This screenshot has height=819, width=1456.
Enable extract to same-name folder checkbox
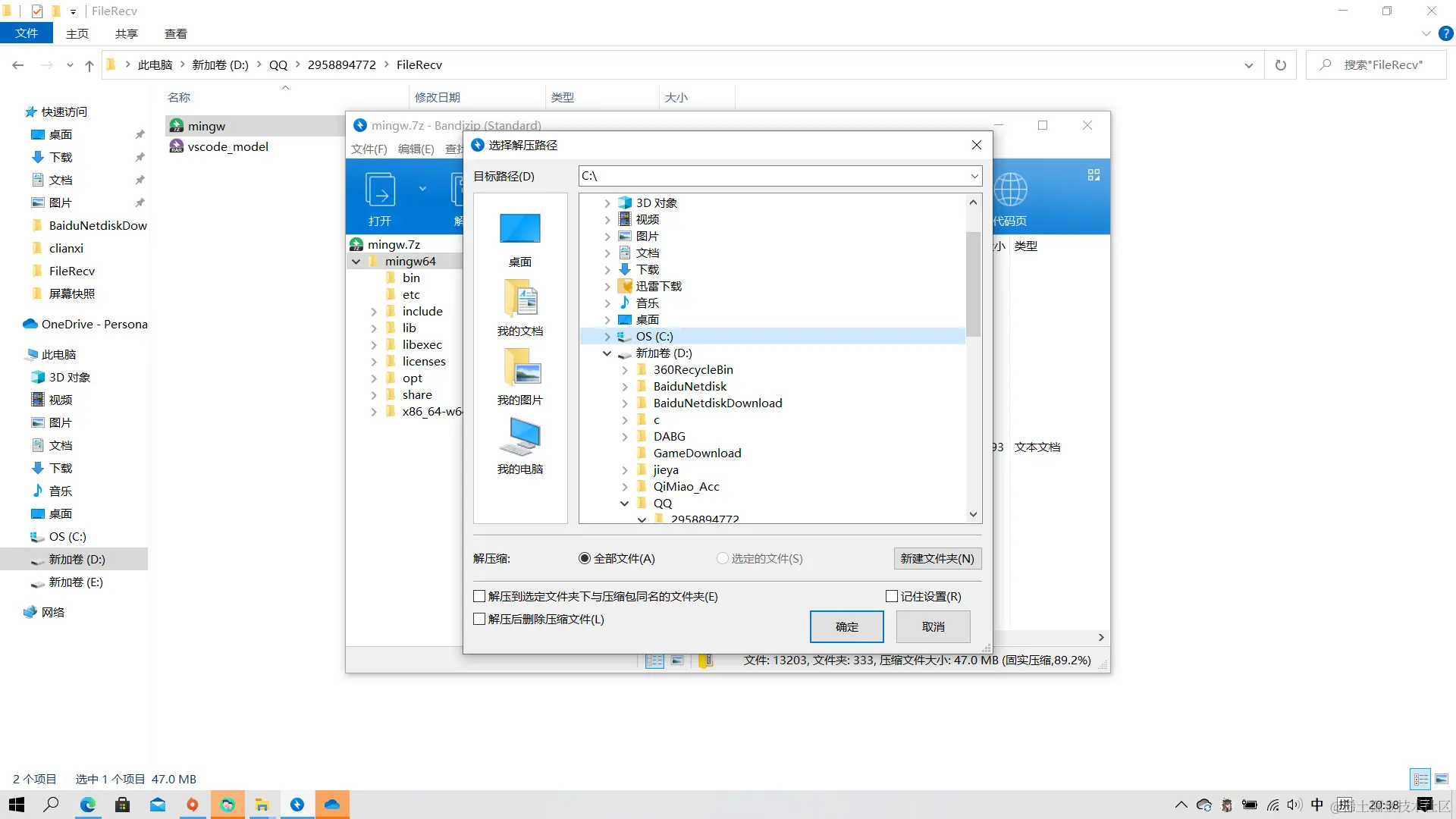click(479, 597)
